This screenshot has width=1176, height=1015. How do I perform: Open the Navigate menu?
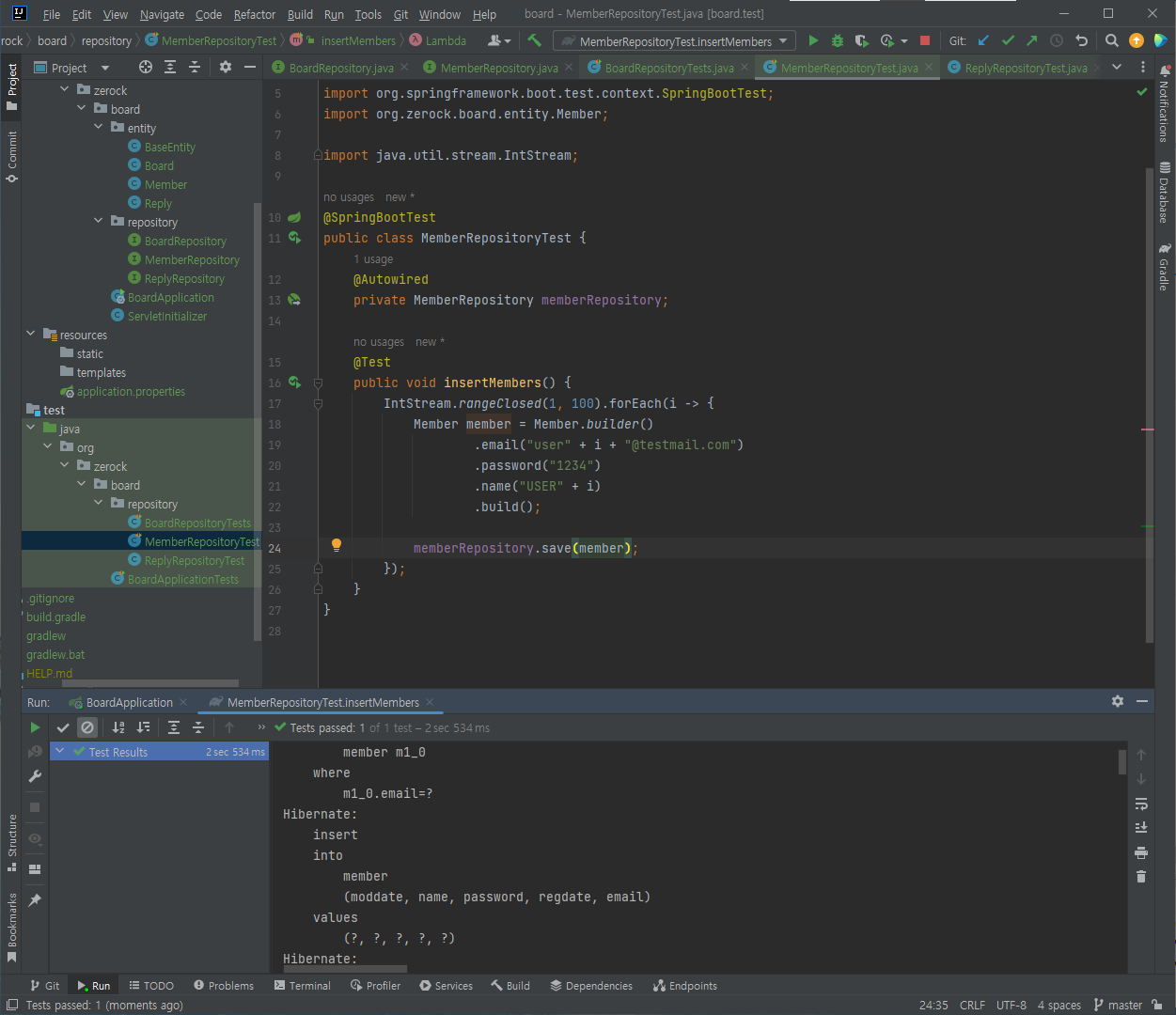pos(162,14)
